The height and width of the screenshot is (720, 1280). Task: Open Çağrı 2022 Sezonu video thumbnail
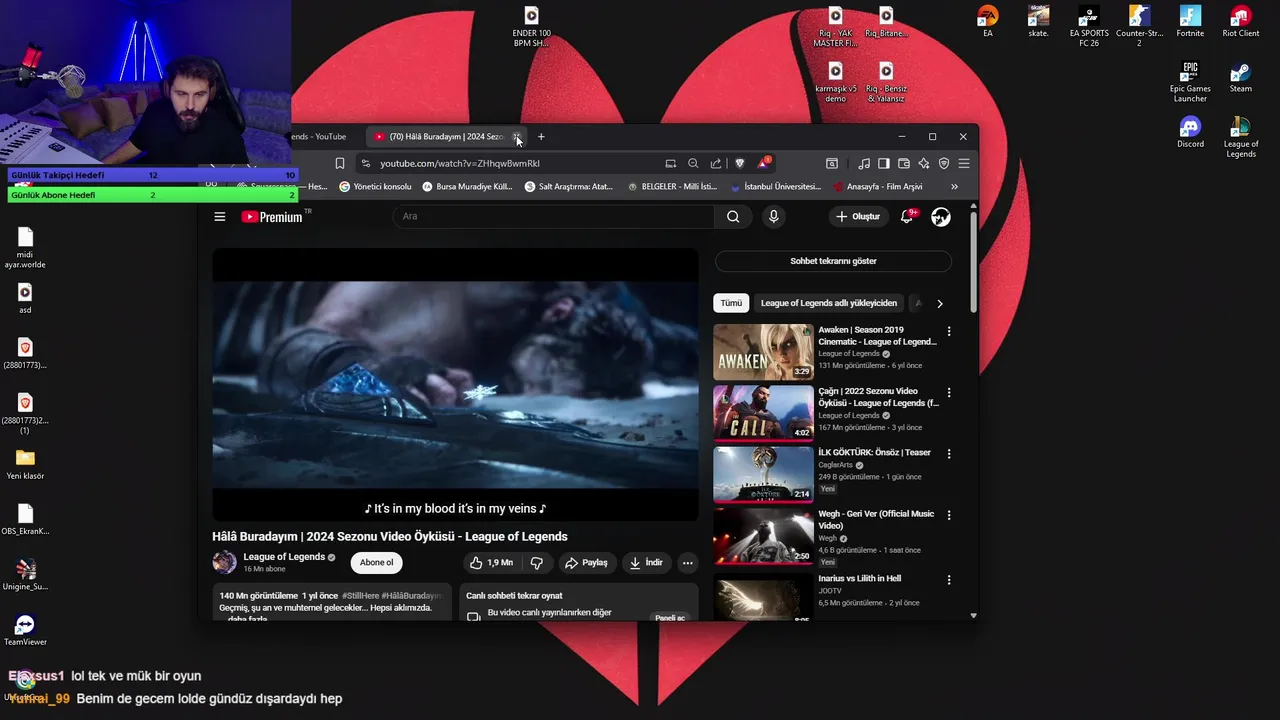(x=763, y=413)
